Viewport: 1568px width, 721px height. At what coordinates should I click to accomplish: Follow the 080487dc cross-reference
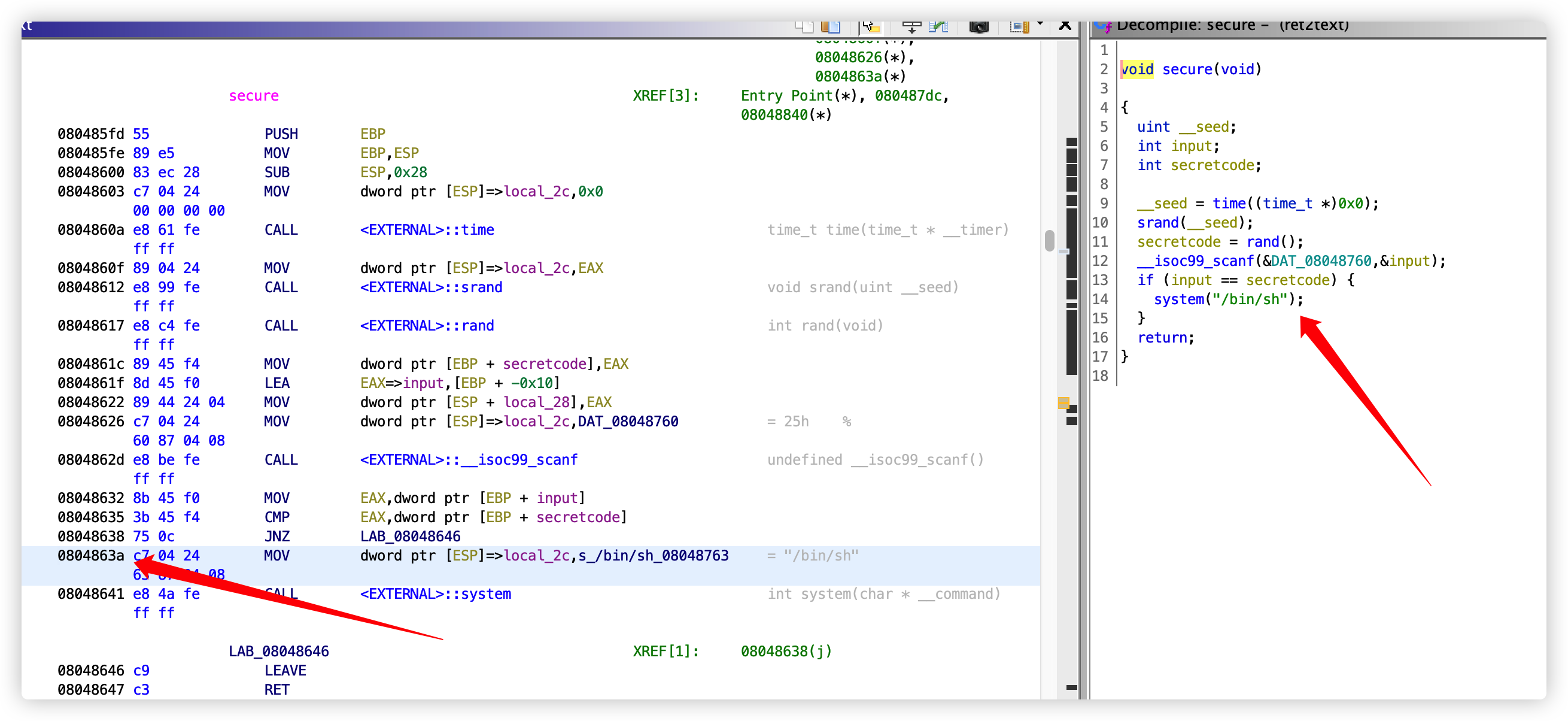[909, 96]
